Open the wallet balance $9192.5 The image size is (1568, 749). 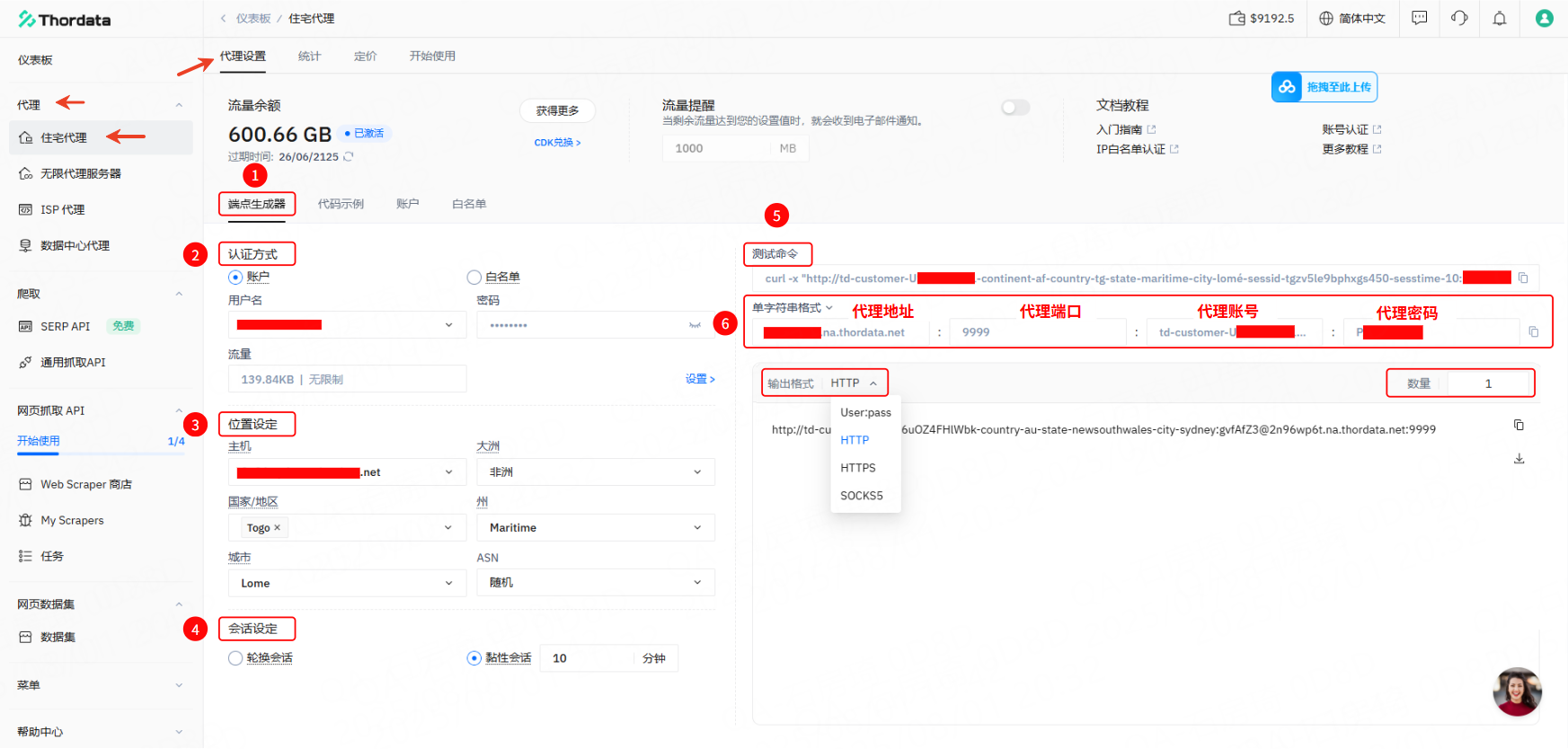tap(1262, 18)
